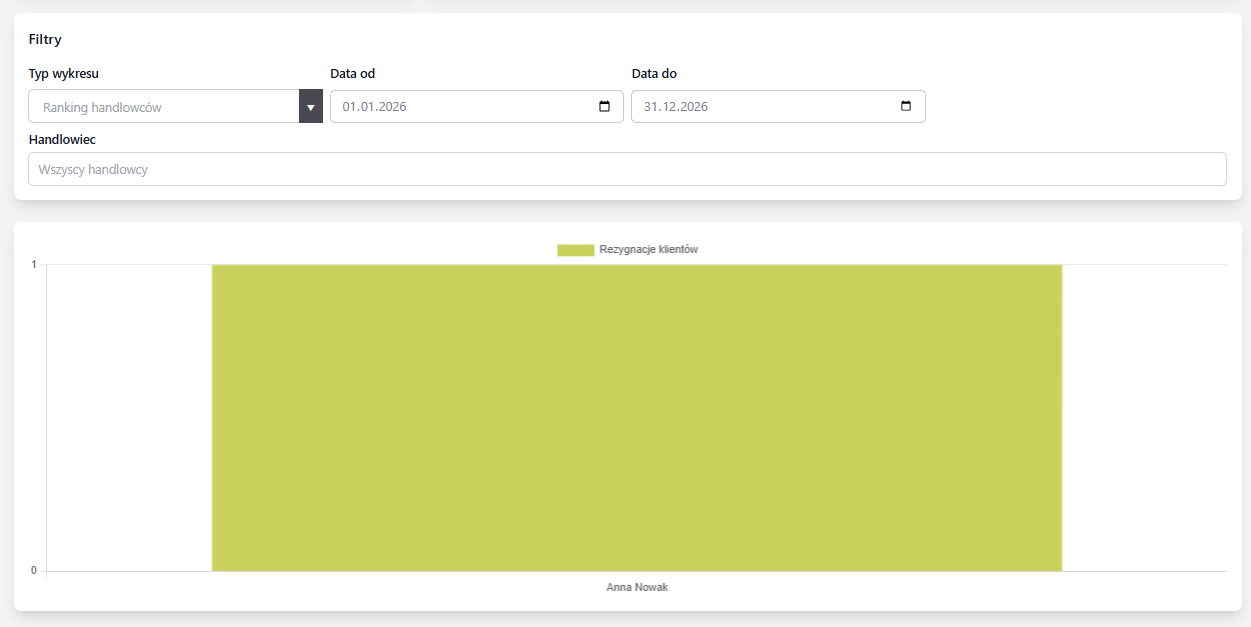
Task: Click the Data do label
Action: (654, 74)
